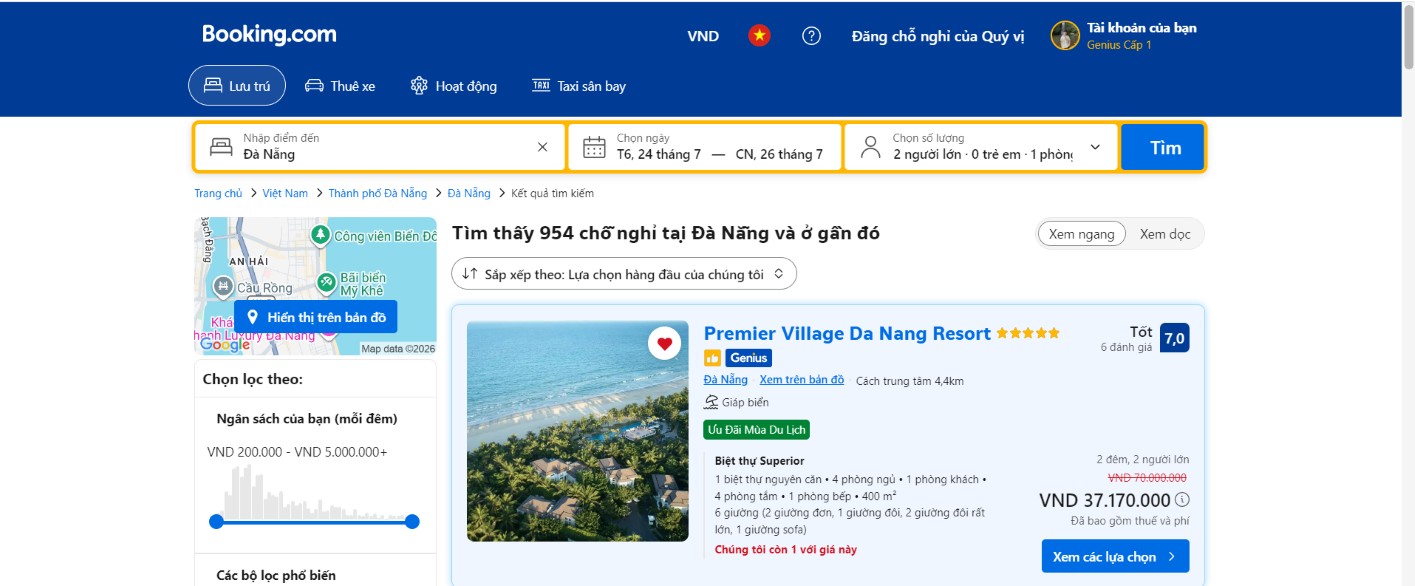Open the VND currency selector
Image resolution: width=1415 pixels, height=586 pixels.
click(x=703, y=36)
